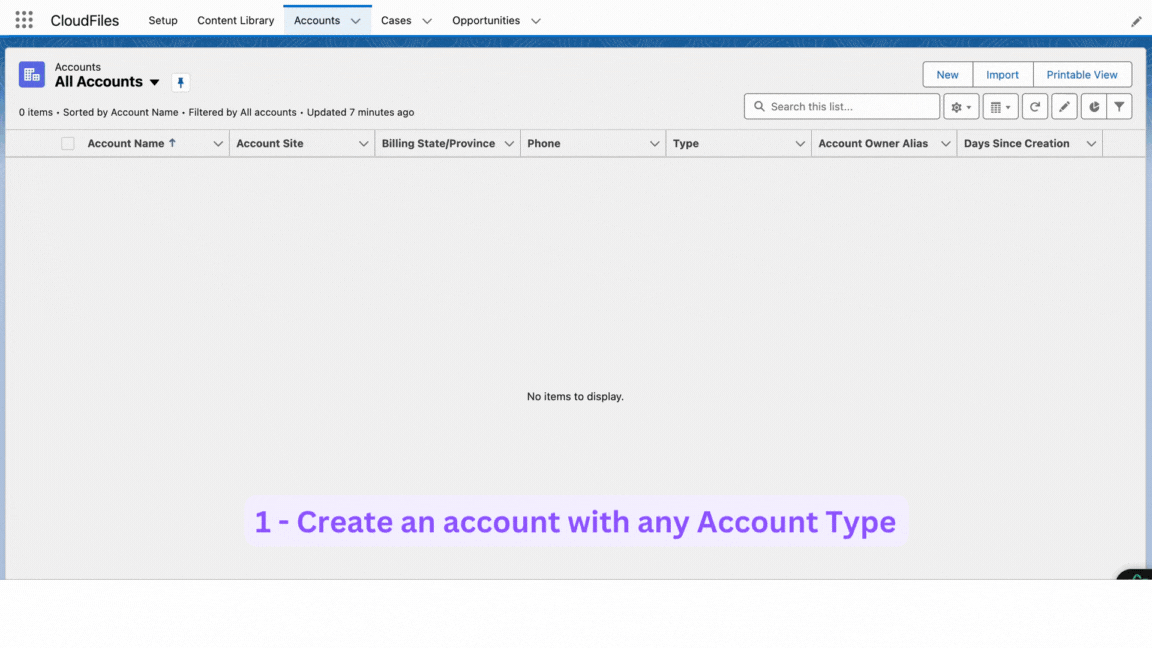
Task: Click the filter icon
Action: (1120, 106)
